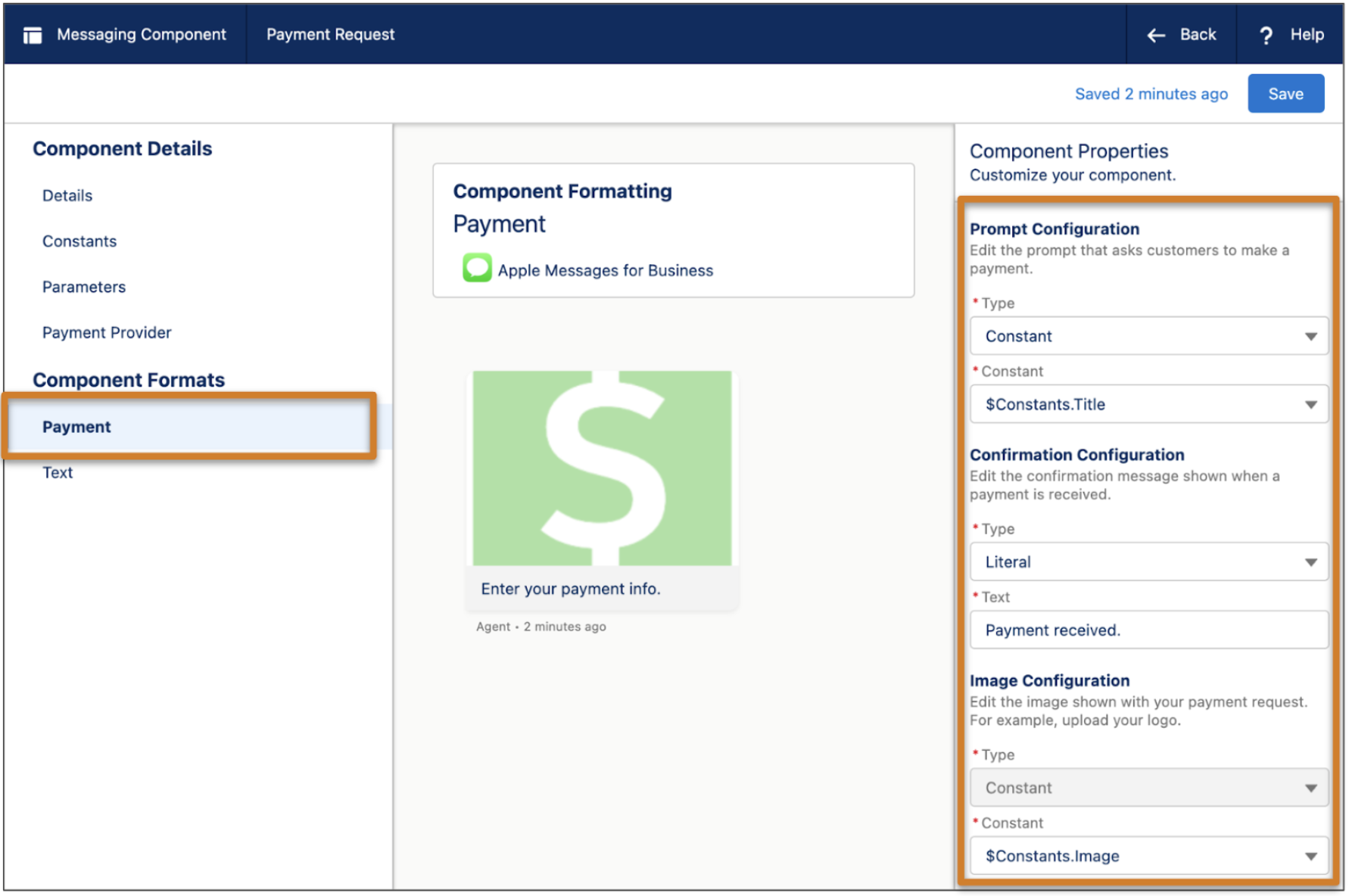Click the Messaging Component app icon
The image size is (1349, 896).
point(33,34)
